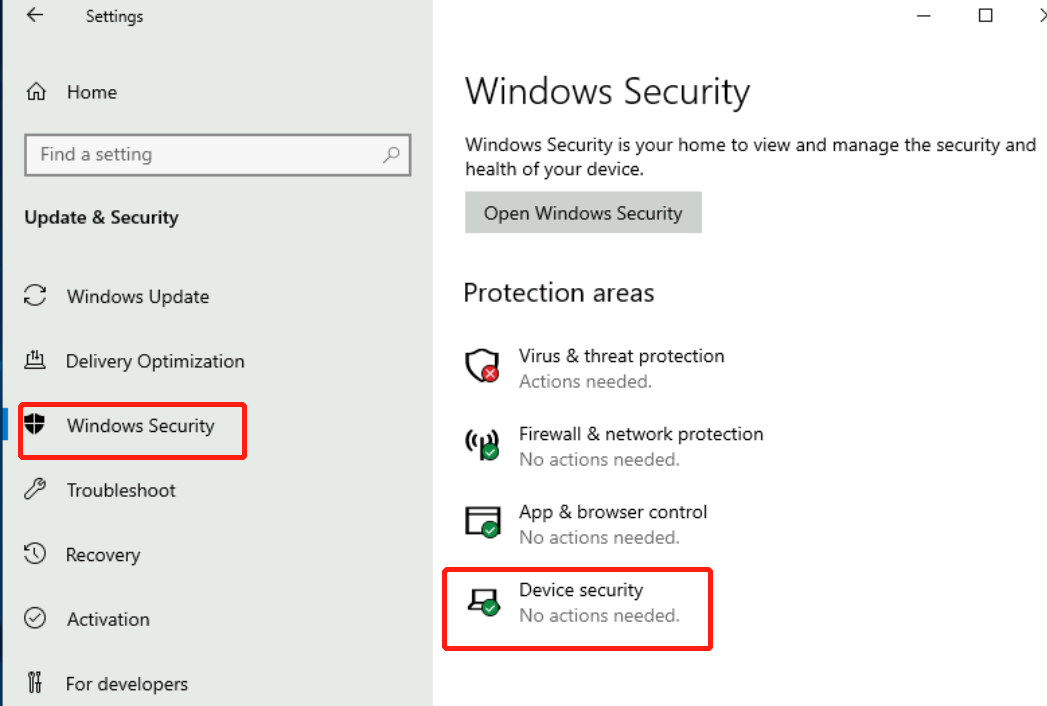1047x706 pixels.
Task: Click the Virus & threat protection shield icon
Action: (x=482, y=366)
